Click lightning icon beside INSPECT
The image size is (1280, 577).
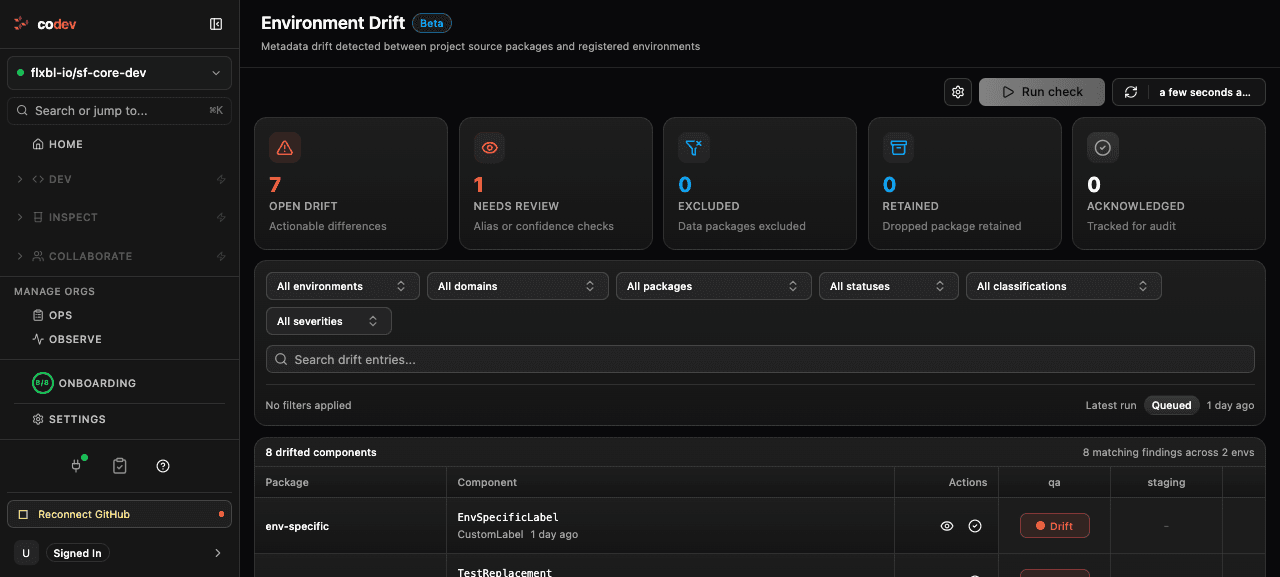coord(222,217)
